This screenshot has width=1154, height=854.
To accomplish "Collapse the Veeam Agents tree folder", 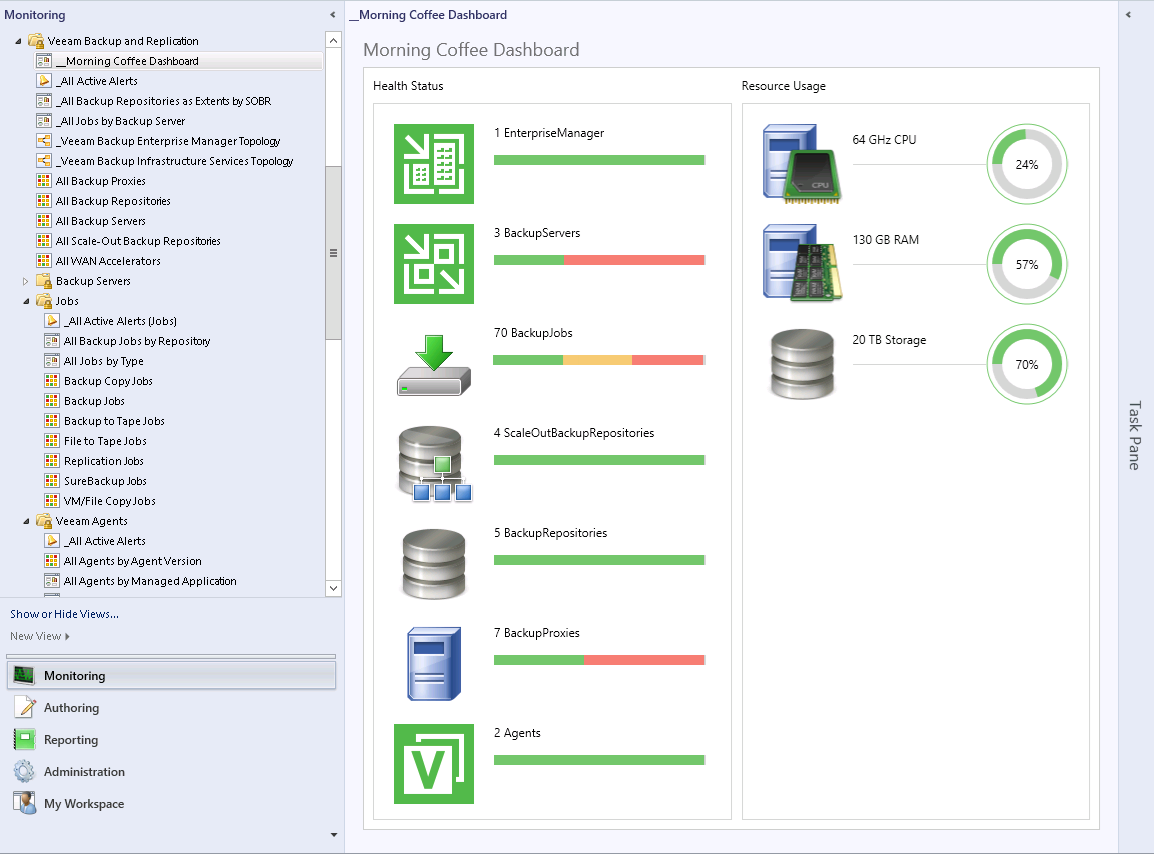I will (26, 521).
